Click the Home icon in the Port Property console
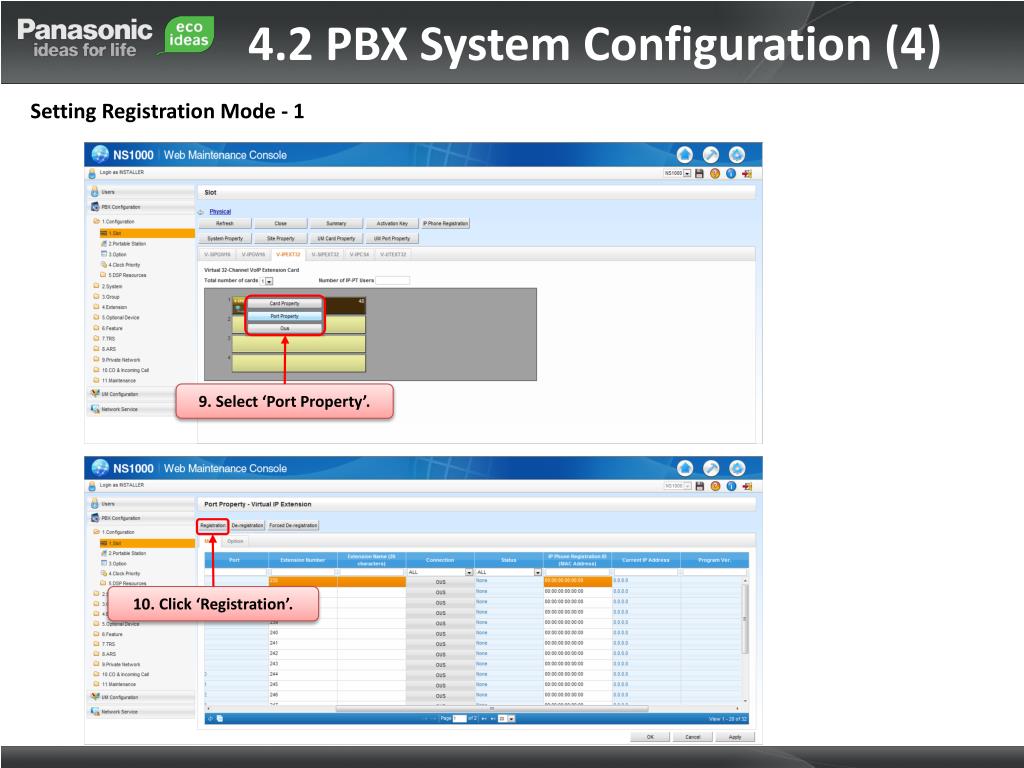The height and width of the screenshot is (768, 1024). point(685,468)
